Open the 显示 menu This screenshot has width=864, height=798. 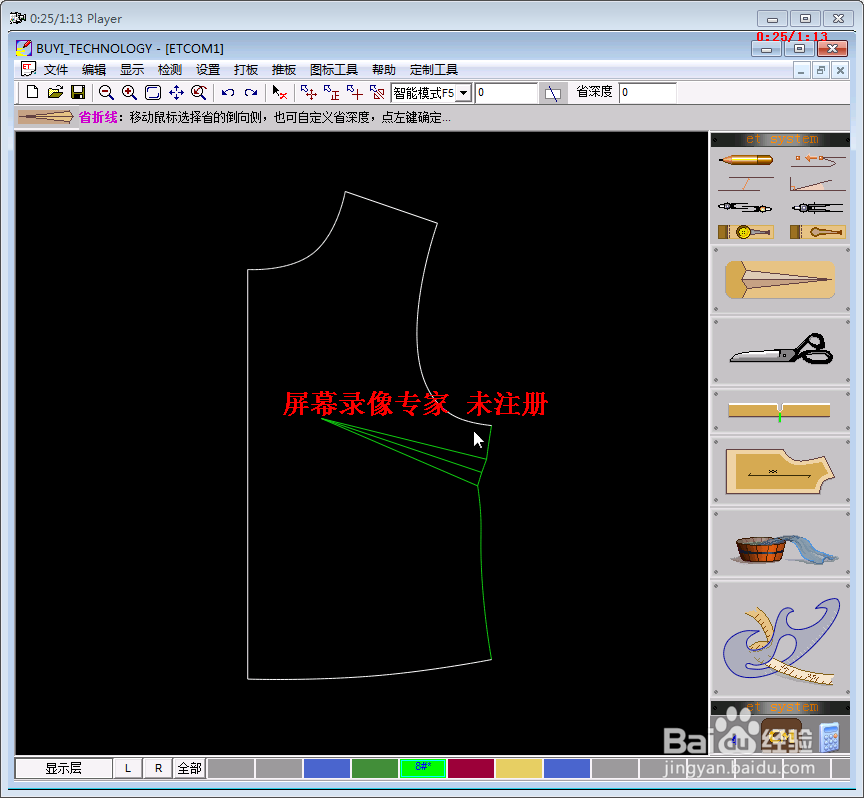tap(132, 70)
